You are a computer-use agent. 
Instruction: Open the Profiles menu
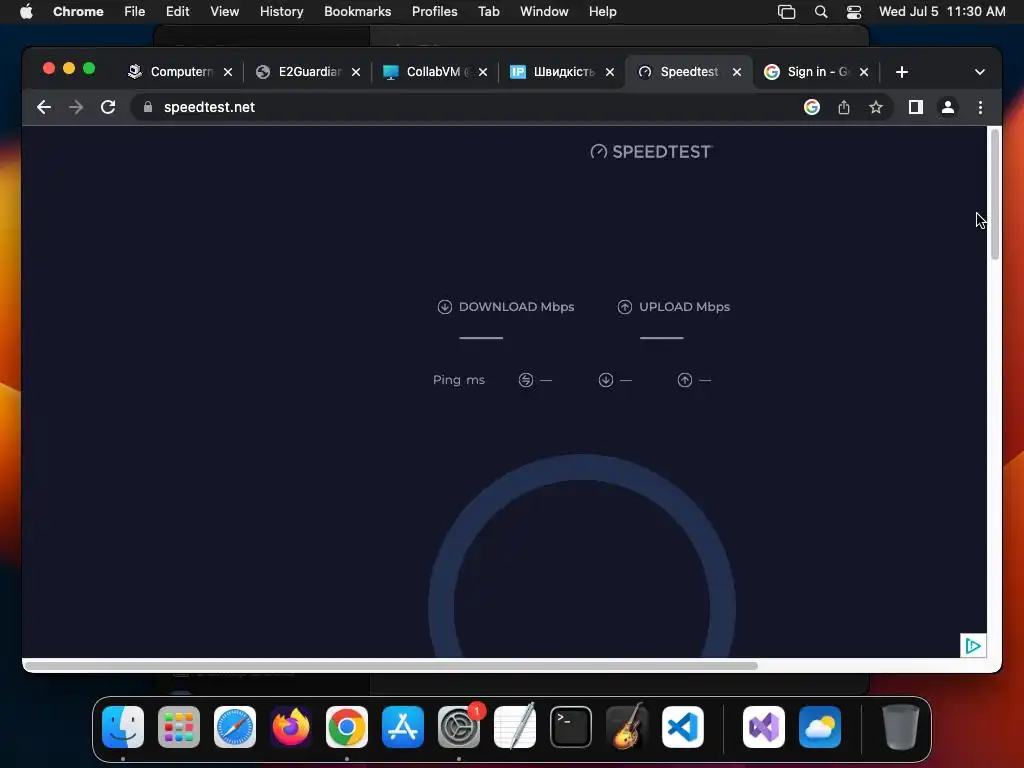(x=434, y=12)
